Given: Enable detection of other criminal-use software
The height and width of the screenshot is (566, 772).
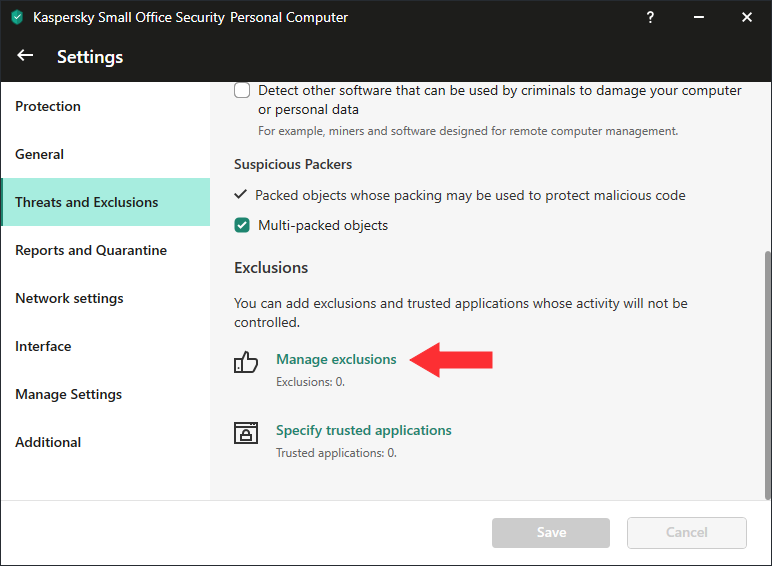Looking at the screenshot, I should click(x=242, y=91).
